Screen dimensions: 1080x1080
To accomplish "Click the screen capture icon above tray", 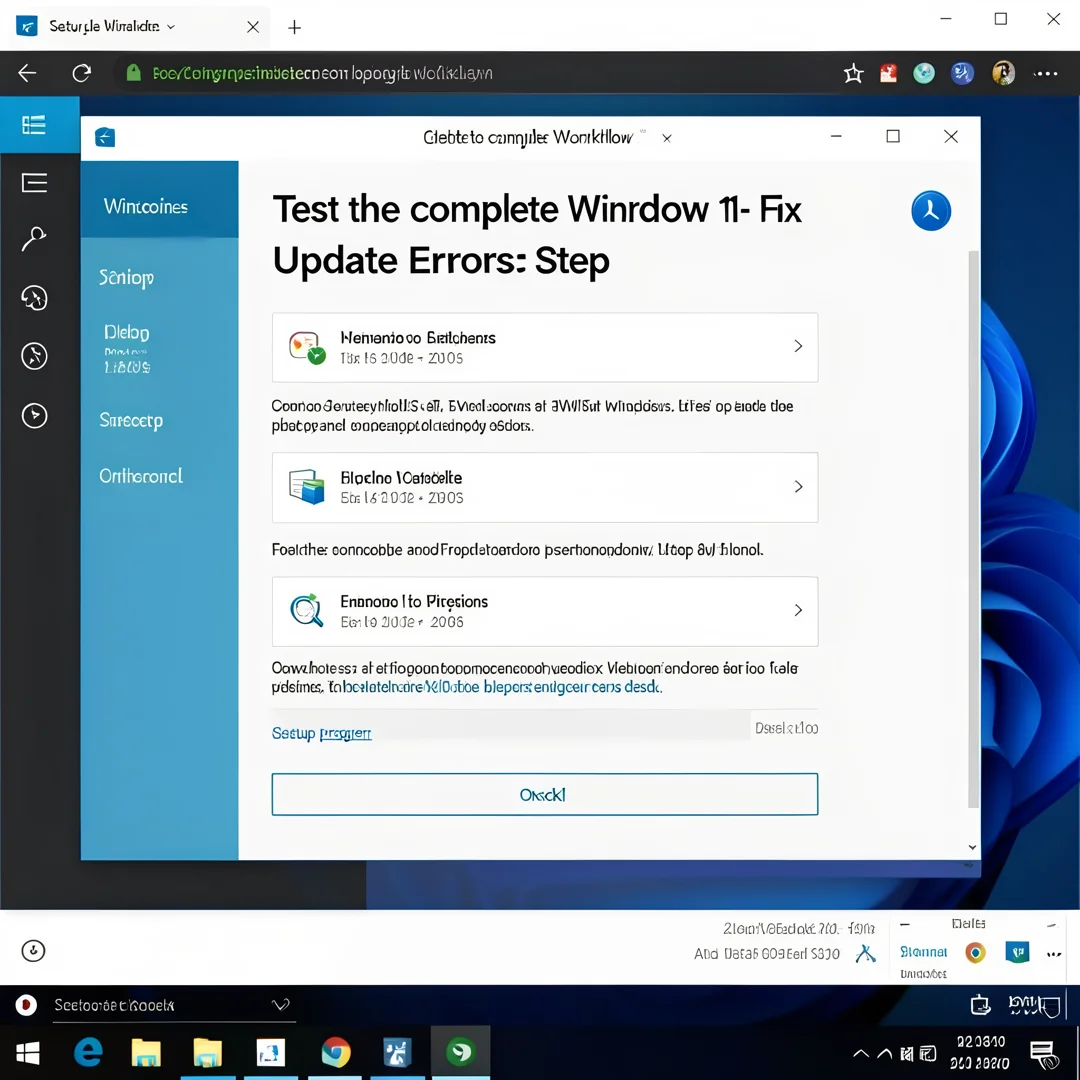I will point(980,1006).
